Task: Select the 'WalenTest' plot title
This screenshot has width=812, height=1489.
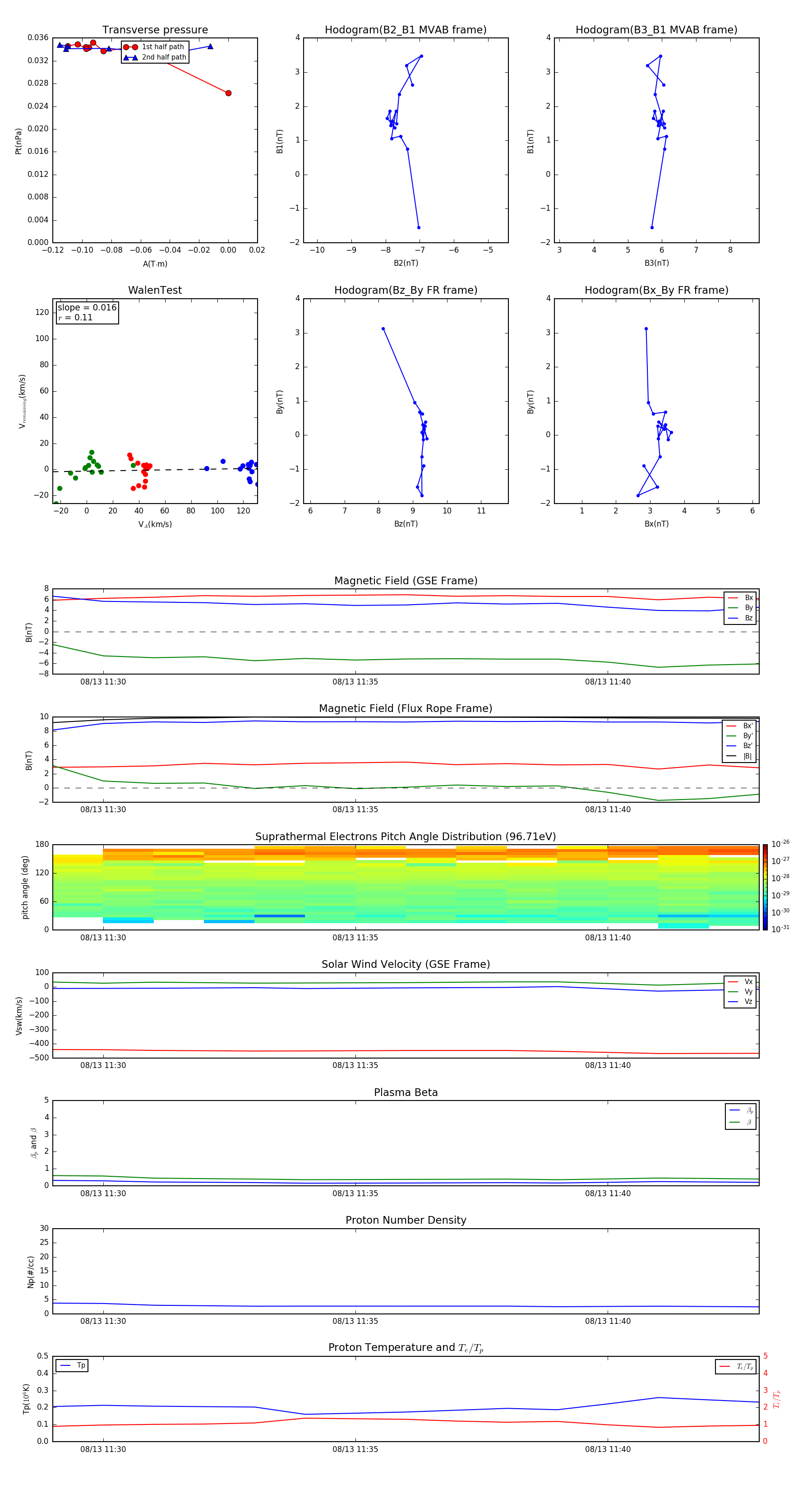Action: coord(155,290)
